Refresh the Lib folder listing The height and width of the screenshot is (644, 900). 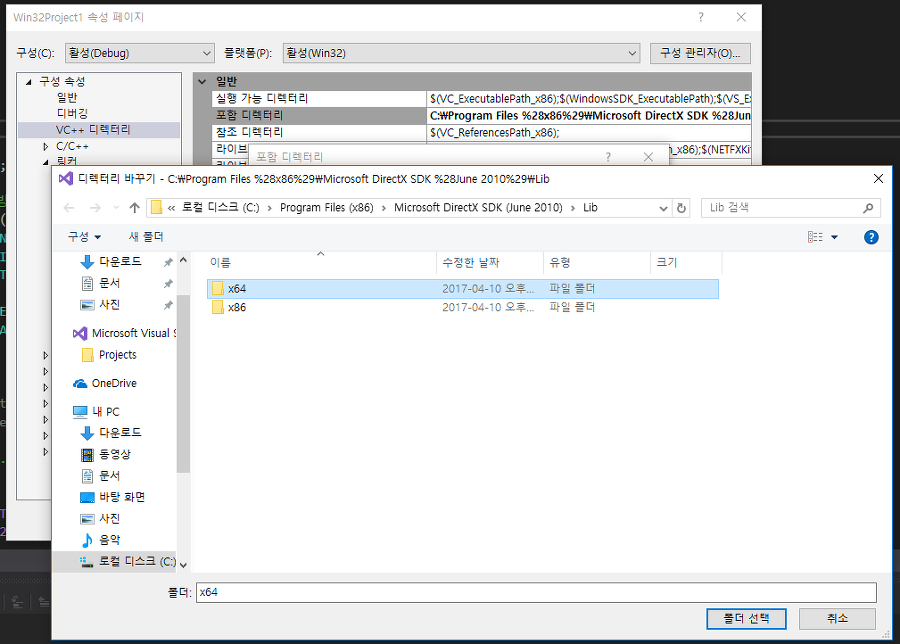681,208
